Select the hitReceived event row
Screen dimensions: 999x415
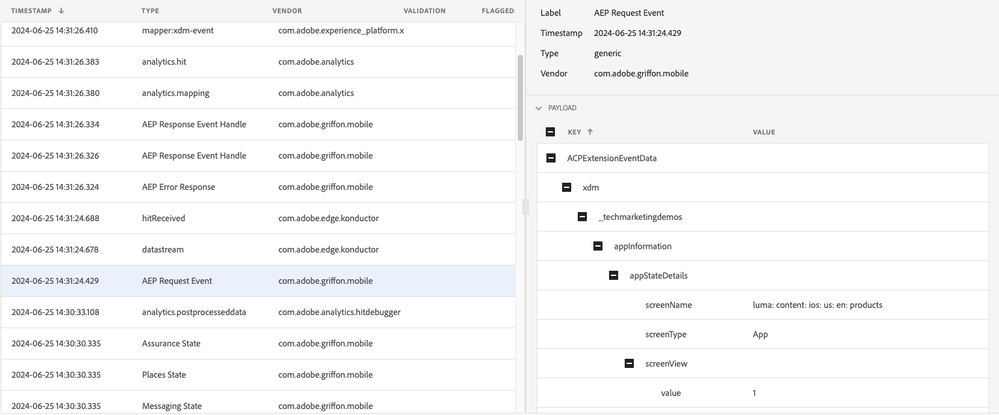[258, 218]
